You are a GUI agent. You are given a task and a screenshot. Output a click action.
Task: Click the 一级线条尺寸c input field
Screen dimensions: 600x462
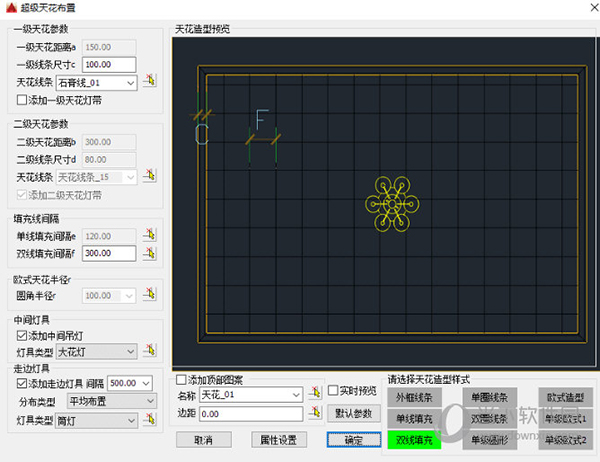click(110, 64)
